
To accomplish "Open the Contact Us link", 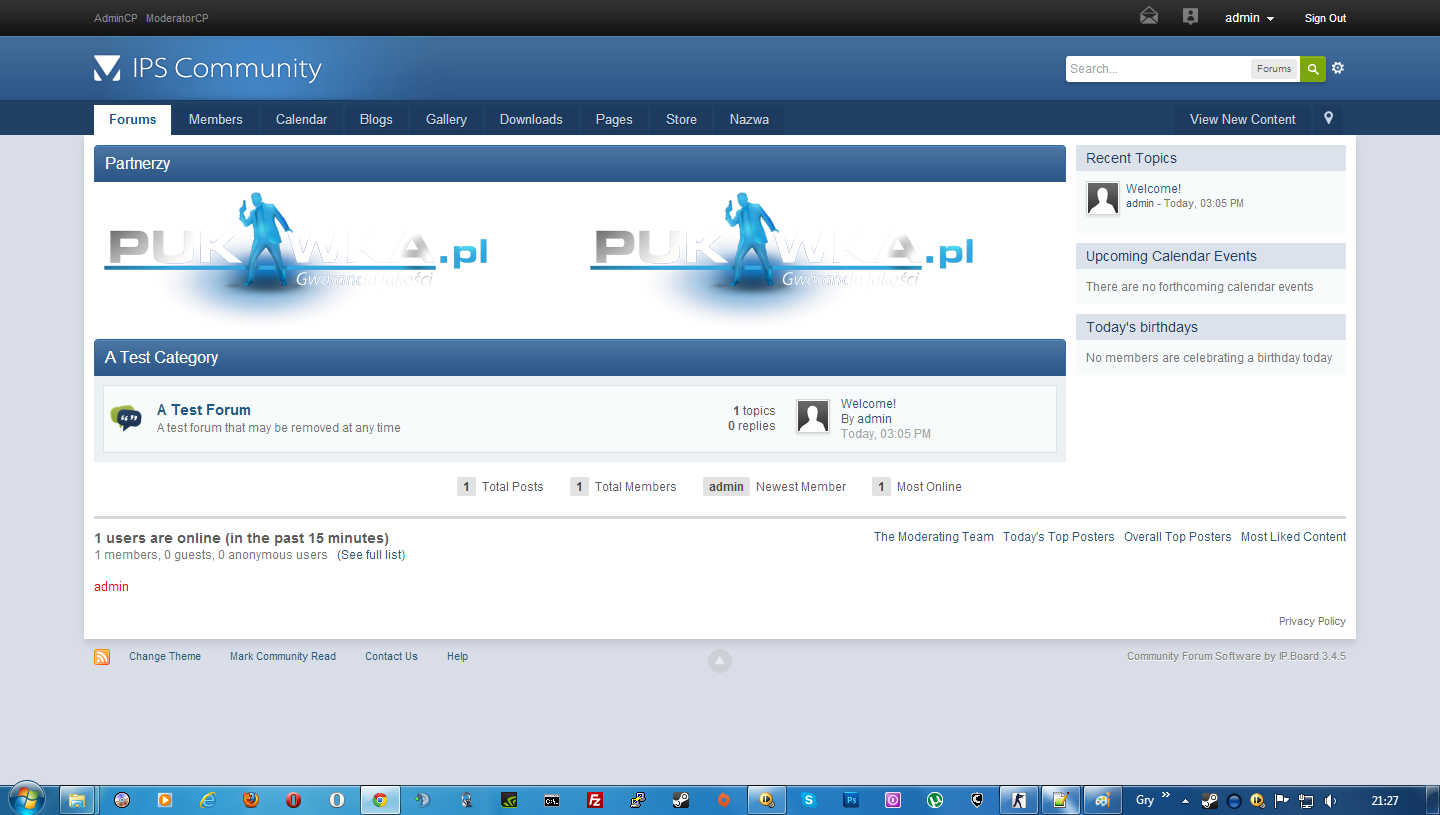I will pos(391,657).
